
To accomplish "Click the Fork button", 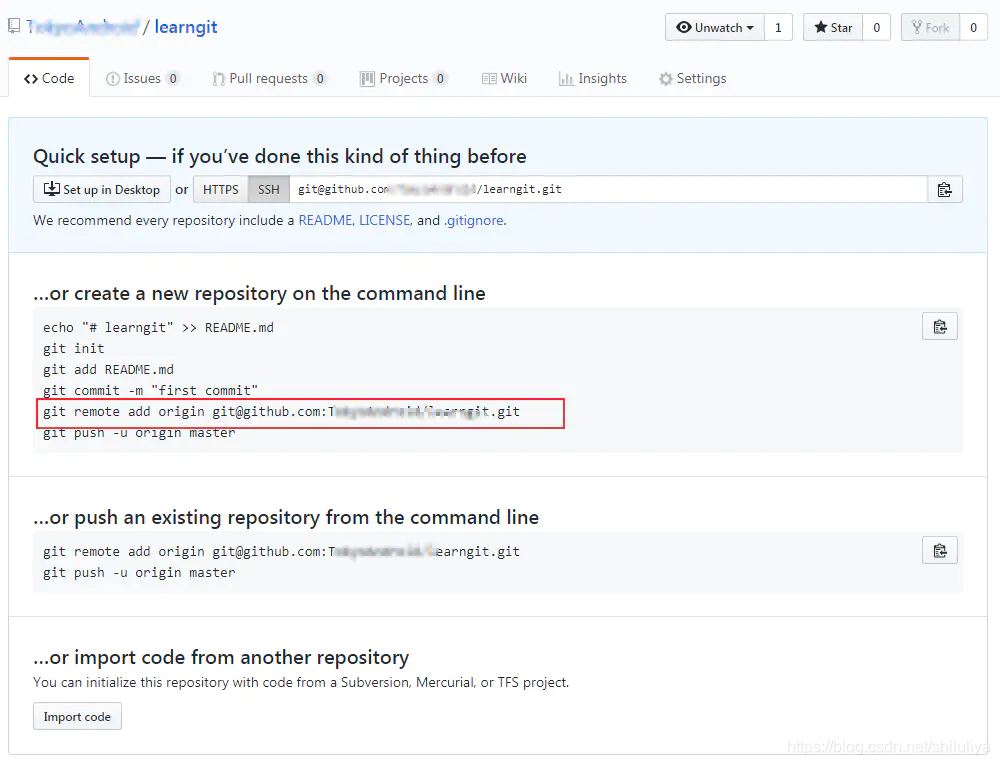I will point(930,27).
